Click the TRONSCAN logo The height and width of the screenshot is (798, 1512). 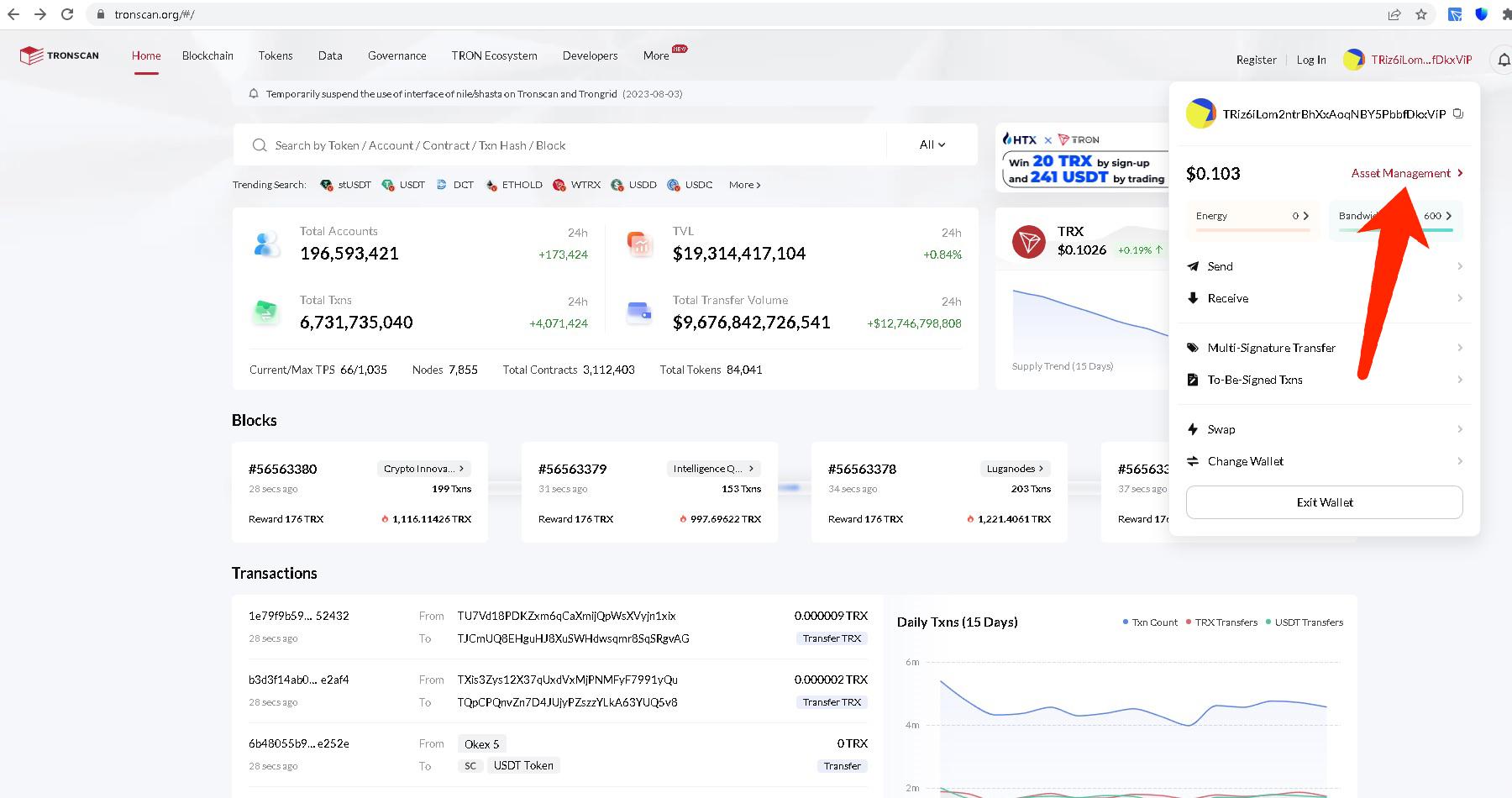pos(59,55)
